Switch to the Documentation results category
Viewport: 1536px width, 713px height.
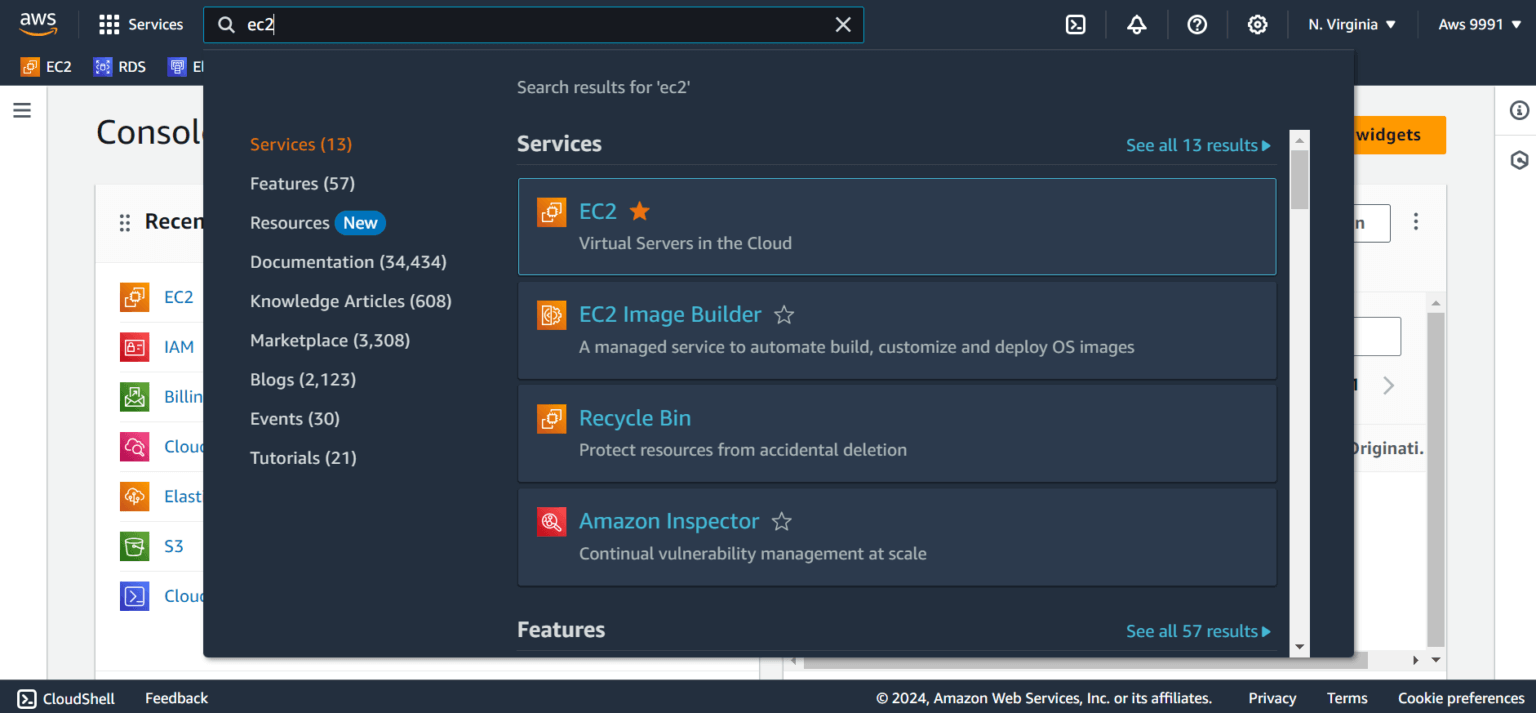(347, 261)
